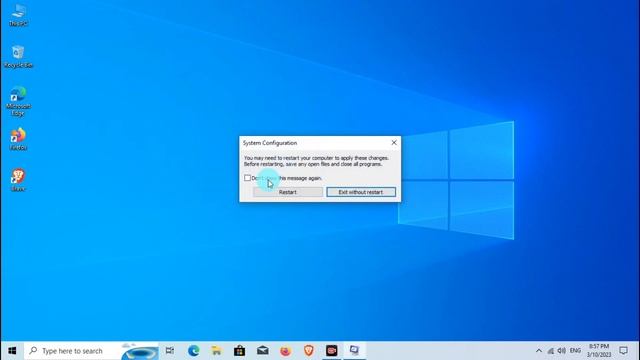
Task: Open File Explorer from taskbar
Action: (x=216, y=351)
